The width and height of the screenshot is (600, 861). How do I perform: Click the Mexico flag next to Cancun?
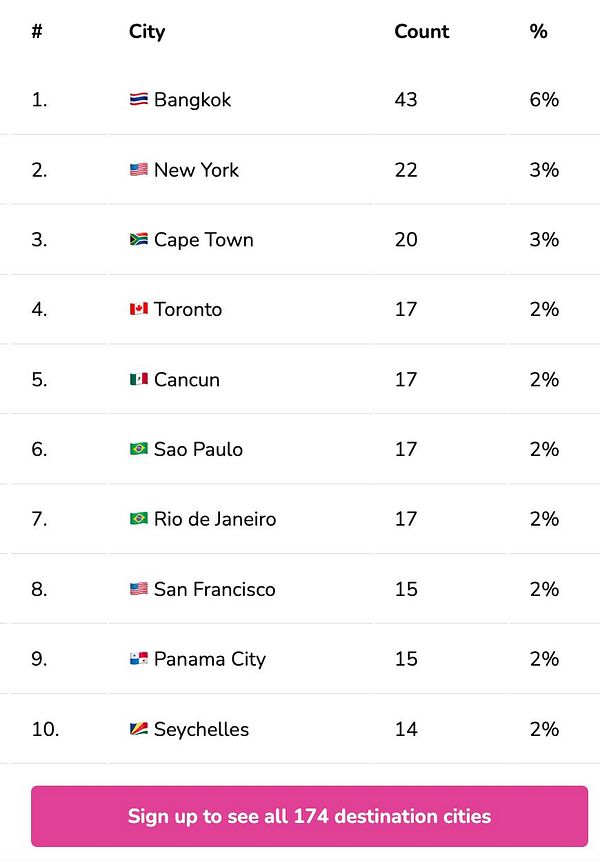tap(138, 379)
